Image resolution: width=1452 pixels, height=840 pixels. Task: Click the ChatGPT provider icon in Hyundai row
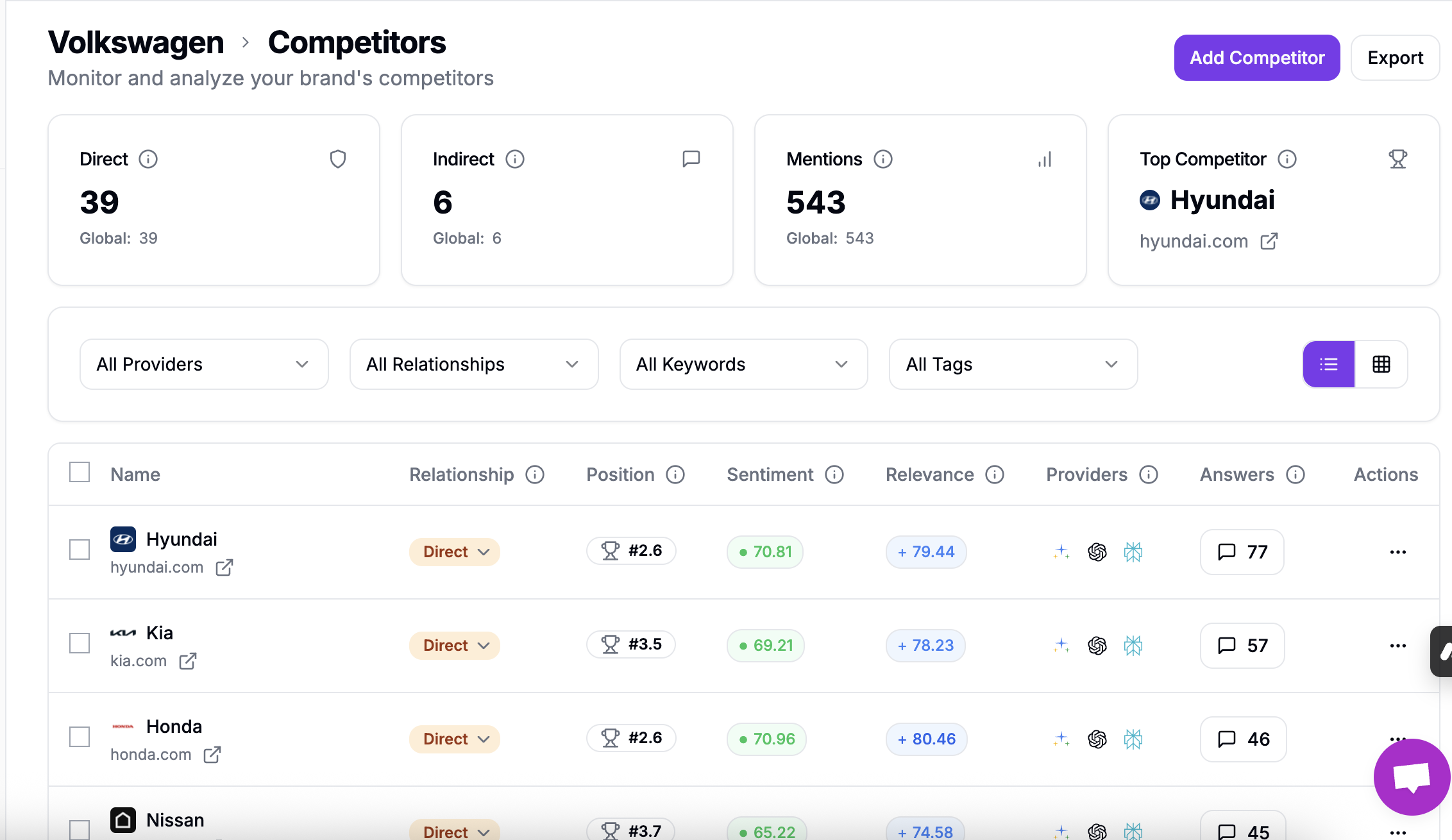[1097, 552]
